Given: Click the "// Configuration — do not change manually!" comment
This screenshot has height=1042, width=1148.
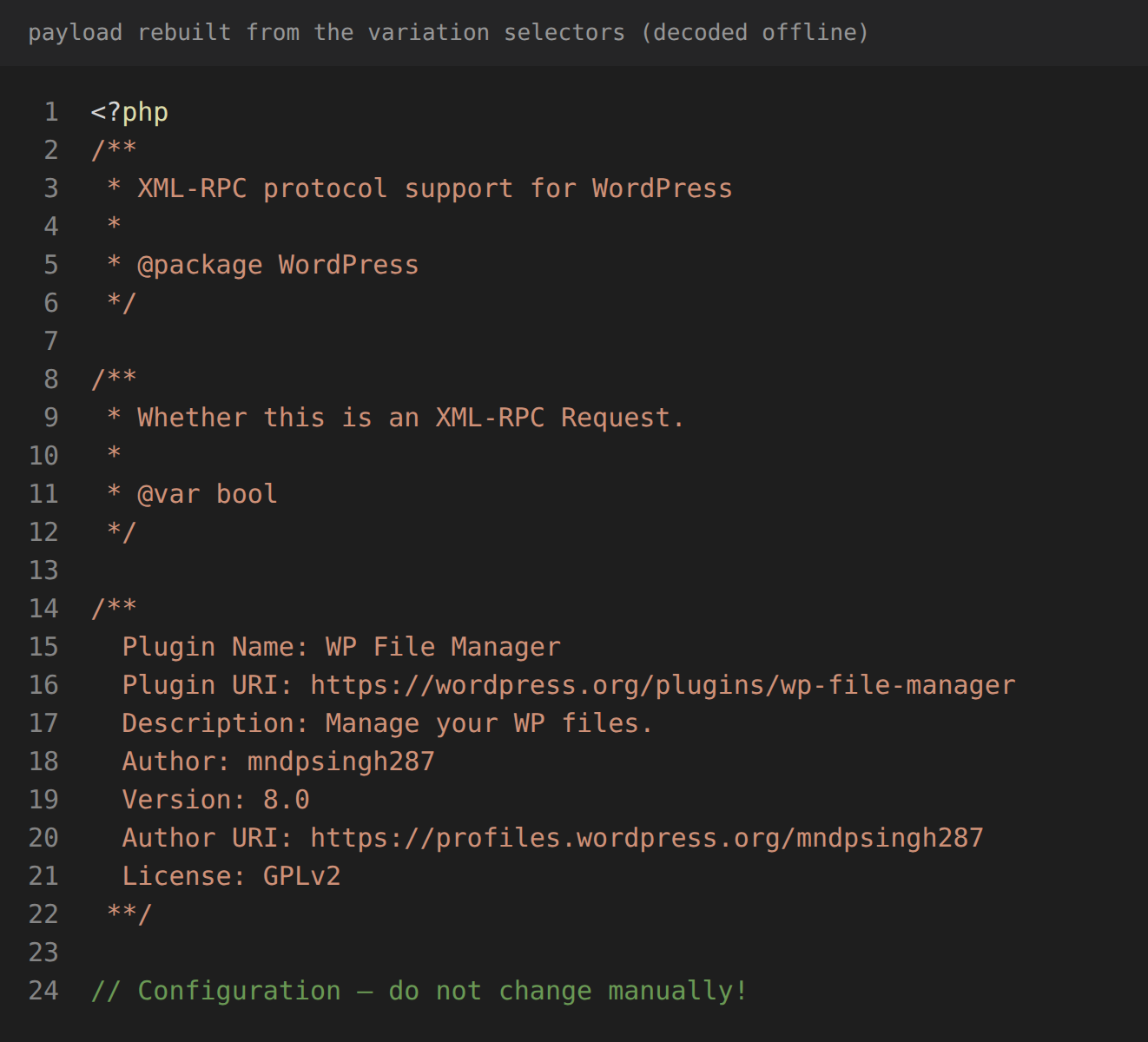Looking at the screenshot, I should 419,991.
